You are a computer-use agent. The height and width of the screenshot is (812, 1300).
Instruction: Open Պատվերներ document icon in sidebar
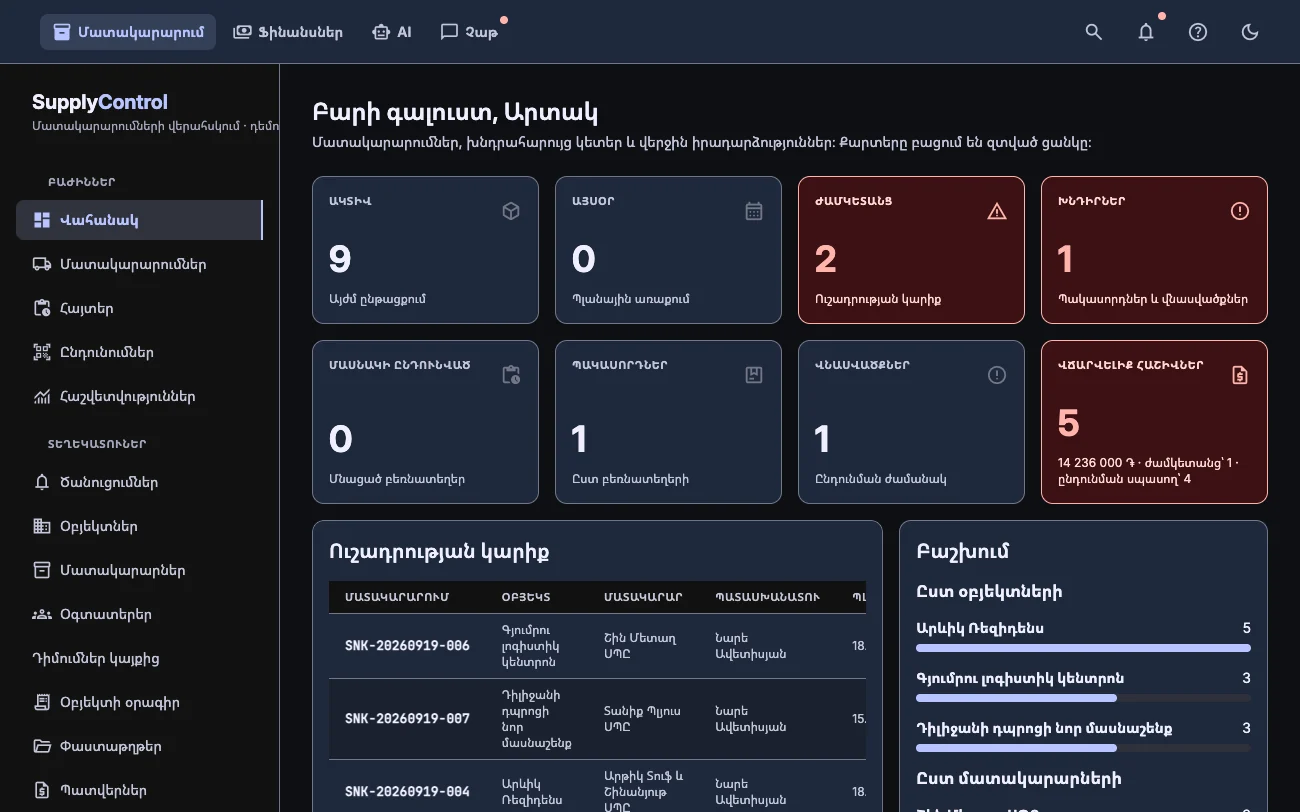(42, 790)
